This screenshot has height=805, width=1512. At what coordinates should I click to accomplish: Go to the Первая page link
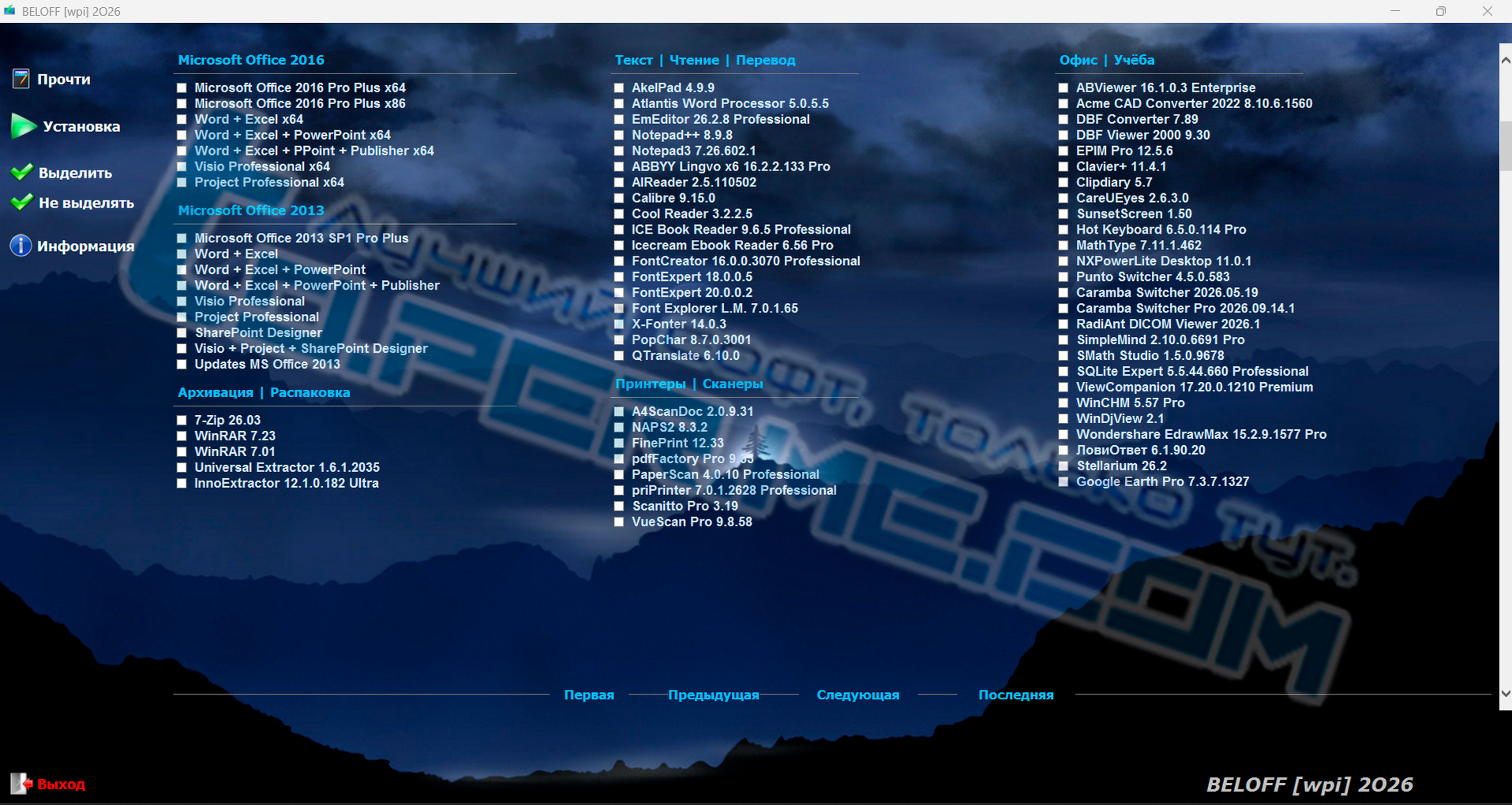click(x=589, y=695)
